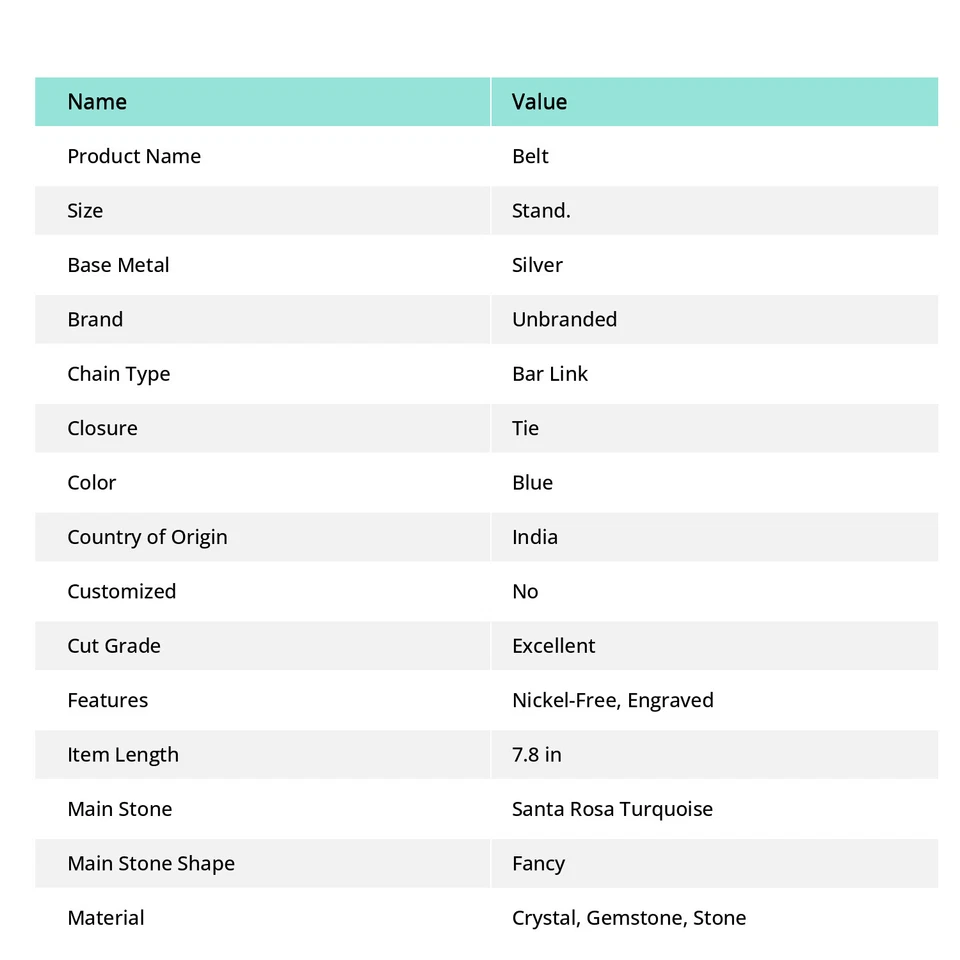This screenshot has height=960, width=960.
Task: Click the Belt value cell
Action: [530, 156]
